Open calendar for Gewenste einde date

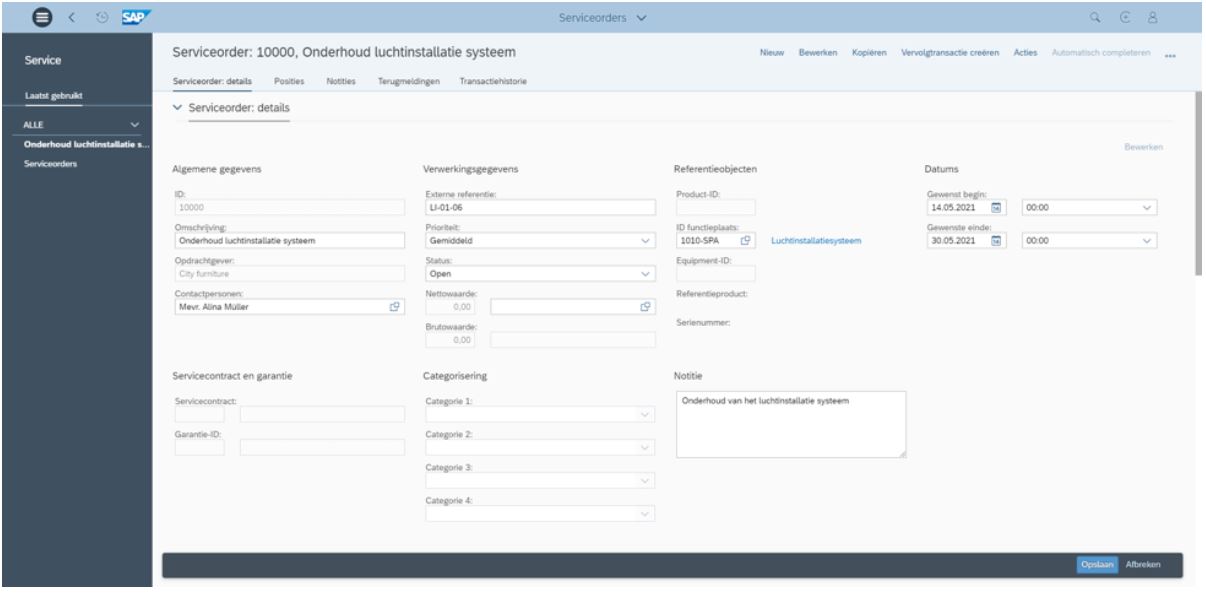pos(996,241)
